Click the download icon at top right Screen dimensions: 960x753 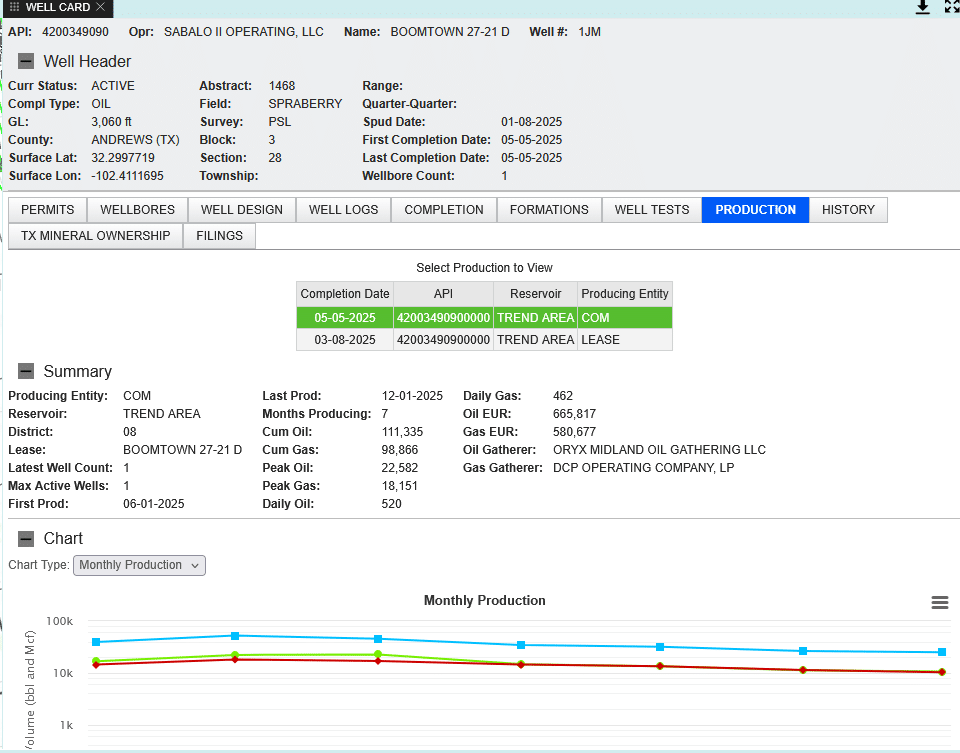pos(922,8)
